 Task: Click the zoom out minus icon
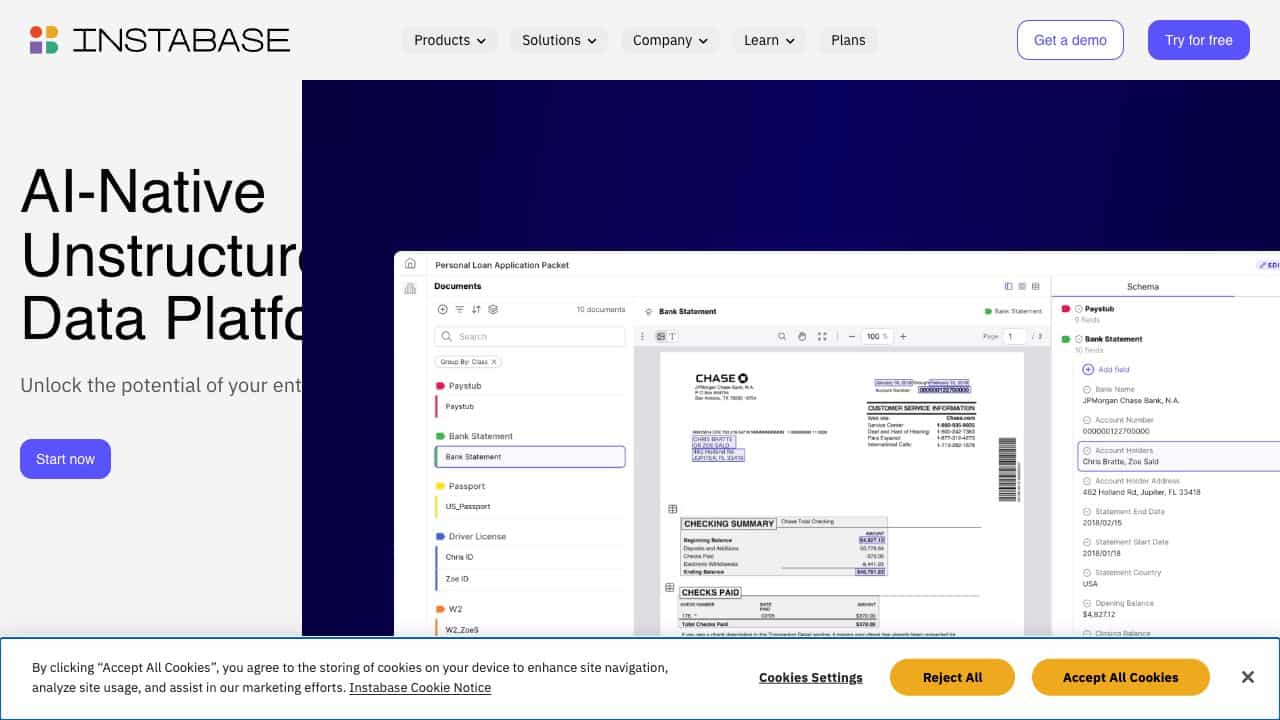[852, 337]
